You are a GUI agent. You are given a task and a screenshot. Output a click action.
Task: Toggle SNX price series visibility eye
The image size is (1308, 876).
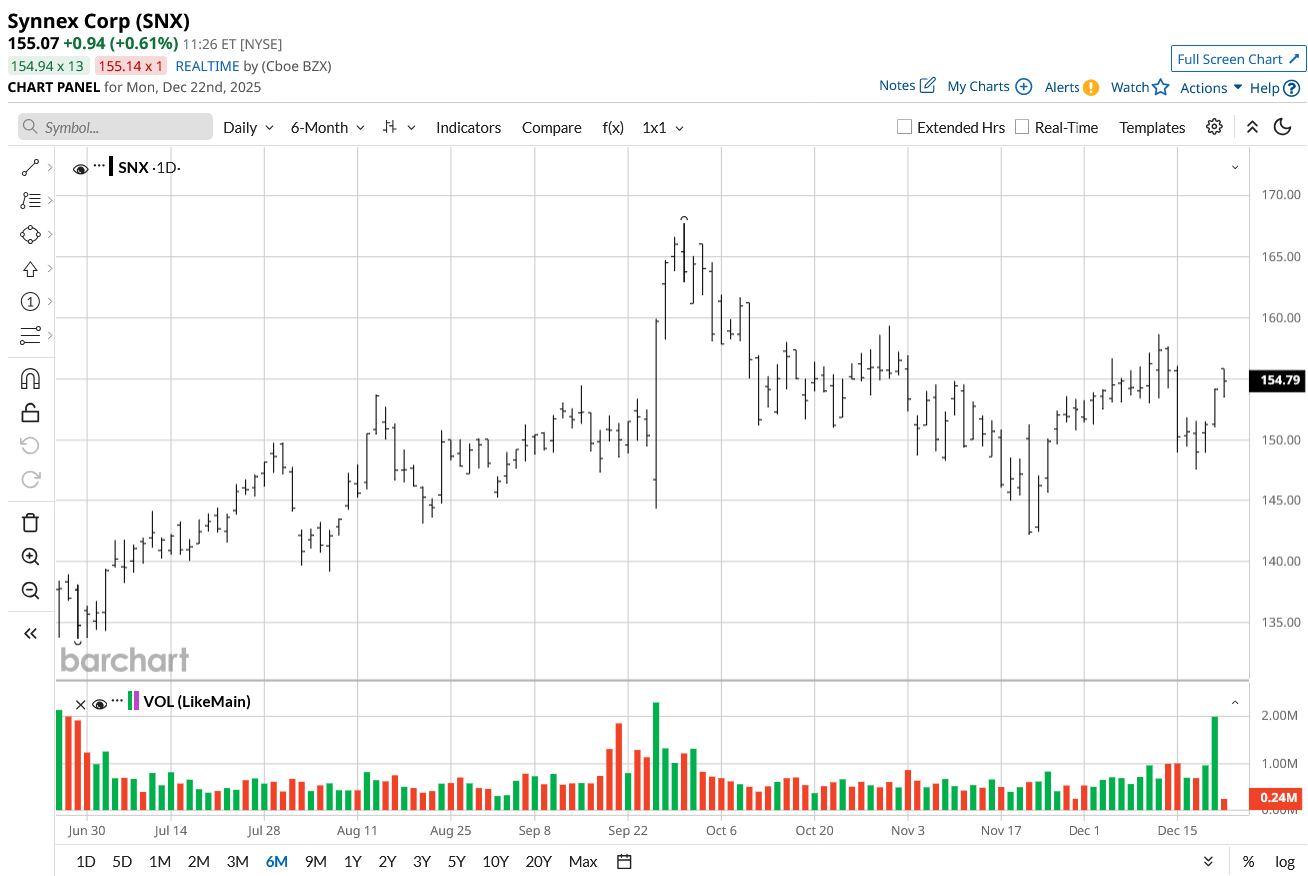click(81, 169)
